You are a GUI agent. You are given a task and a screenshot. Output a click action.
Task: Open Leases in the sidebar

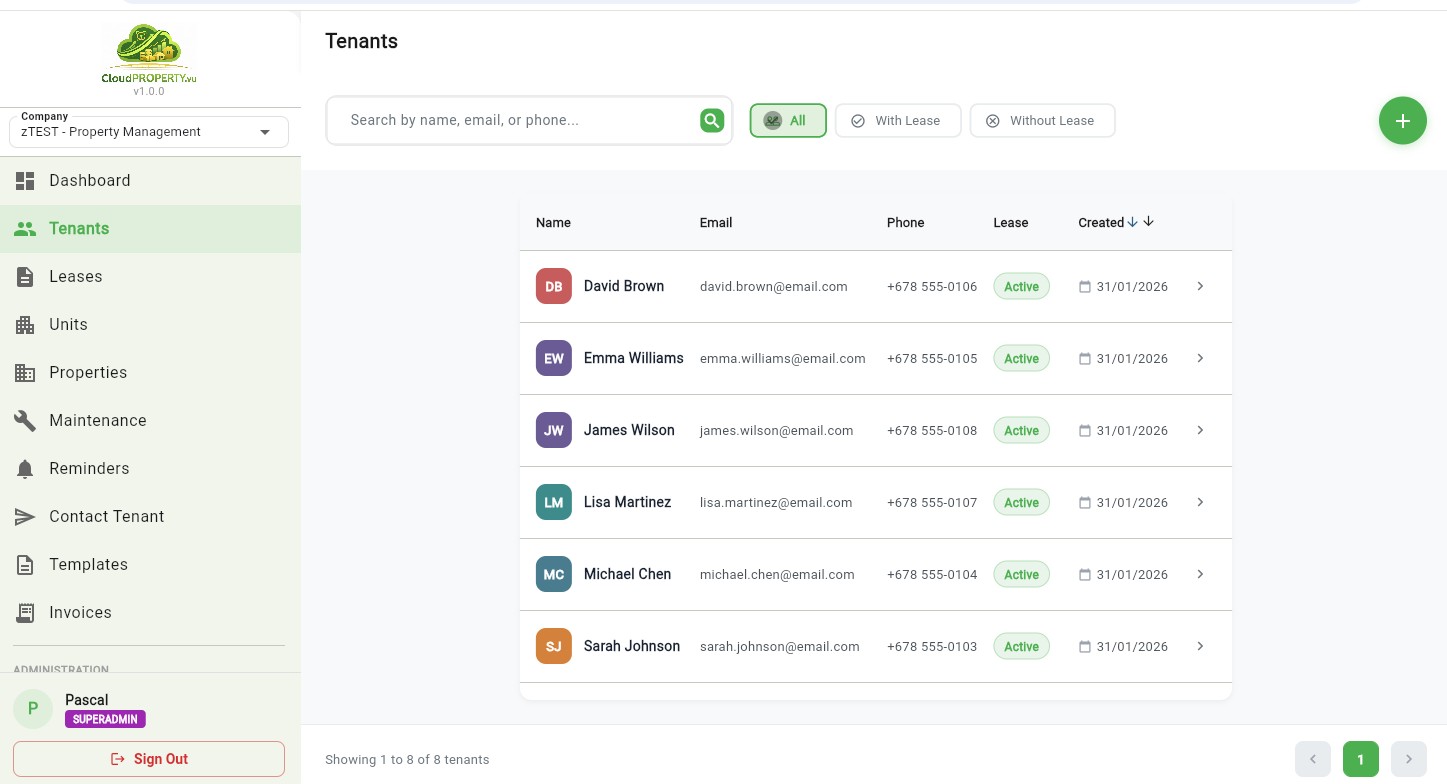[76, 276]
